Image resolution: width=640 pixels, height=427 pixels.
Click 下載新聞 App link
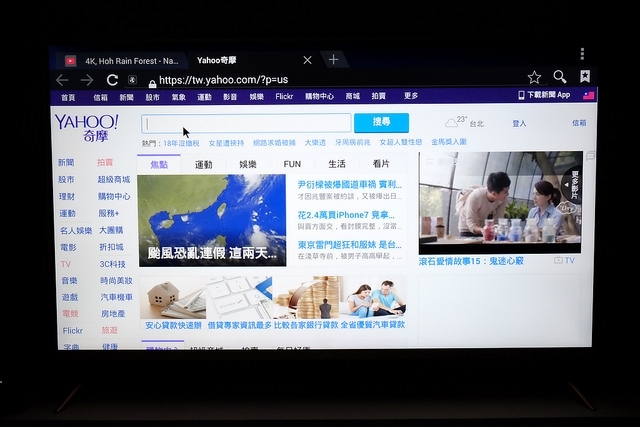coord(544,95)
